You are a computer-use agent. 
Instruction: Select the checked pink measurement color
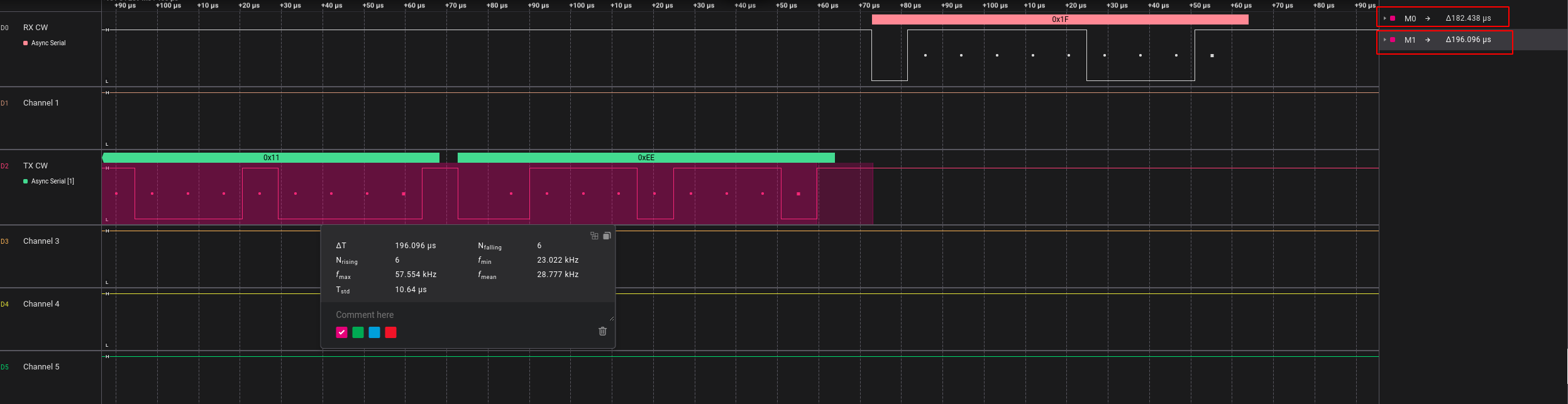pyautogui.click(x=341, y=332)
